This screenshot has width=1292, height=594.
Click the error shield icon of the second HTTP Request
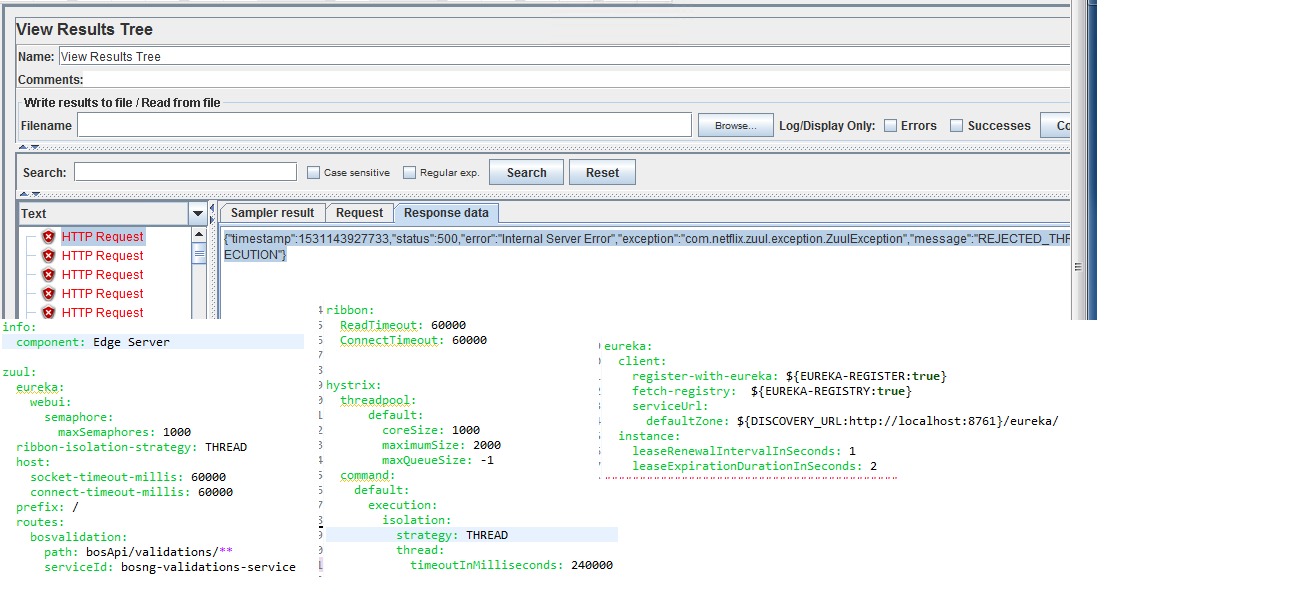pos(48,256)
